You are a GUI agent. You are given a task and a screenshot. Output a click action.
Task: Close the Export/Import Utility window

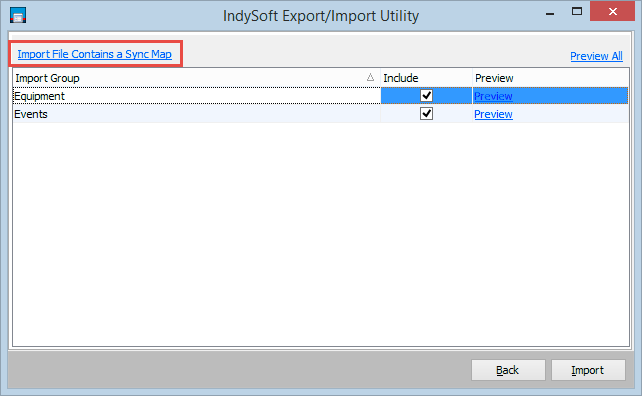point(613,11)
